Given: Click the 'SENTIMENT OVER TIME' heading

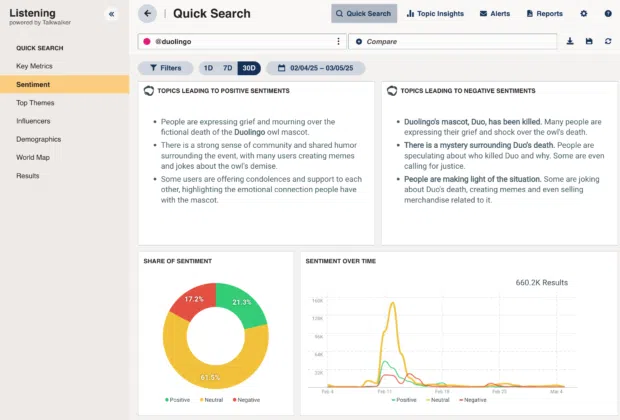Looking at the screenshot, I should point(340,261).
